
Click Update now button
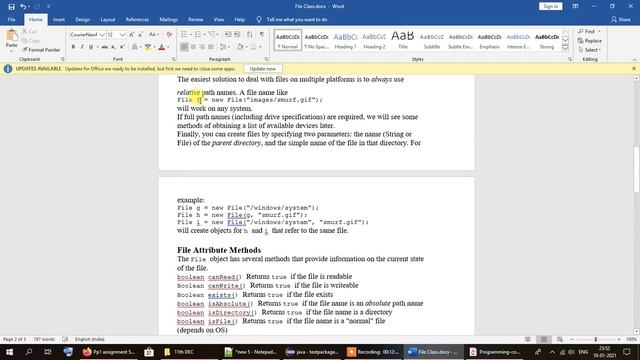pos(263,69)
